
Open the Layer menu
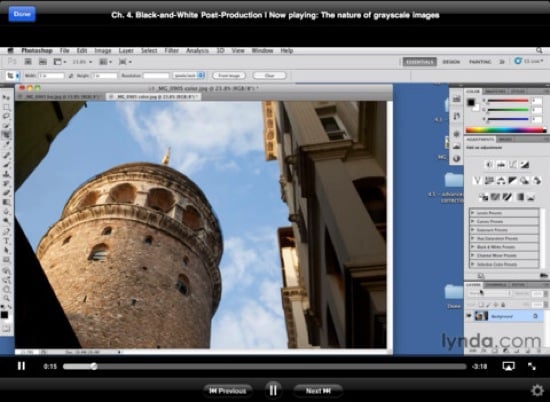click(x=126, y=51)
